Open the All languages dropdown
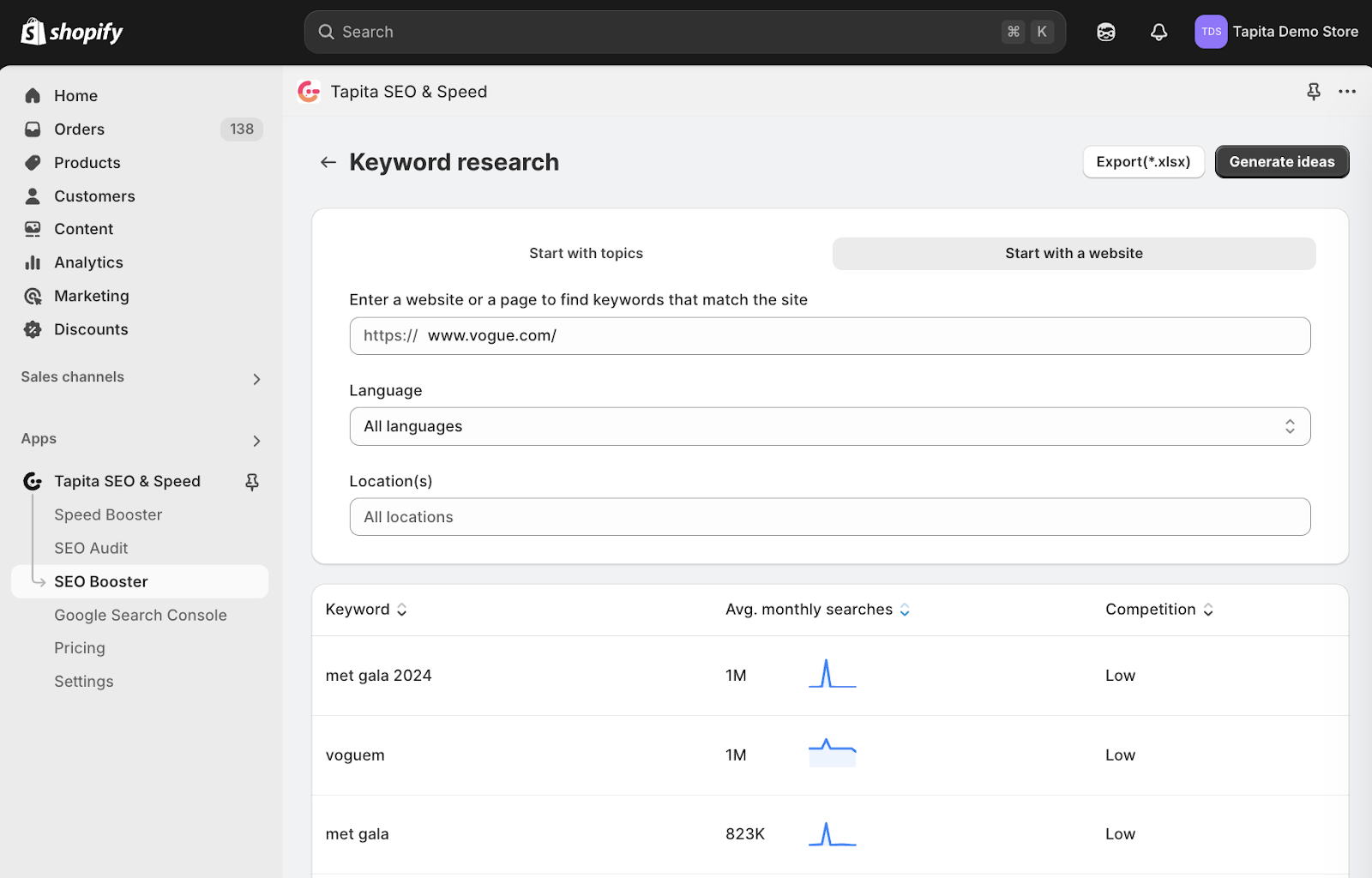Viewport: 1372px width, 878px height. pyautogui.click(x=829, y=426)
